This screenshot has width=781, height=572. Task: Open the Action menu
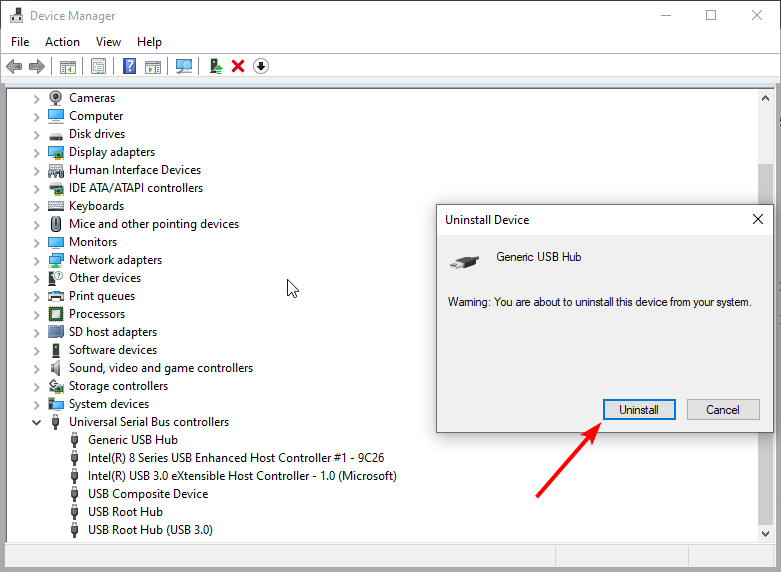coord(62,42)
